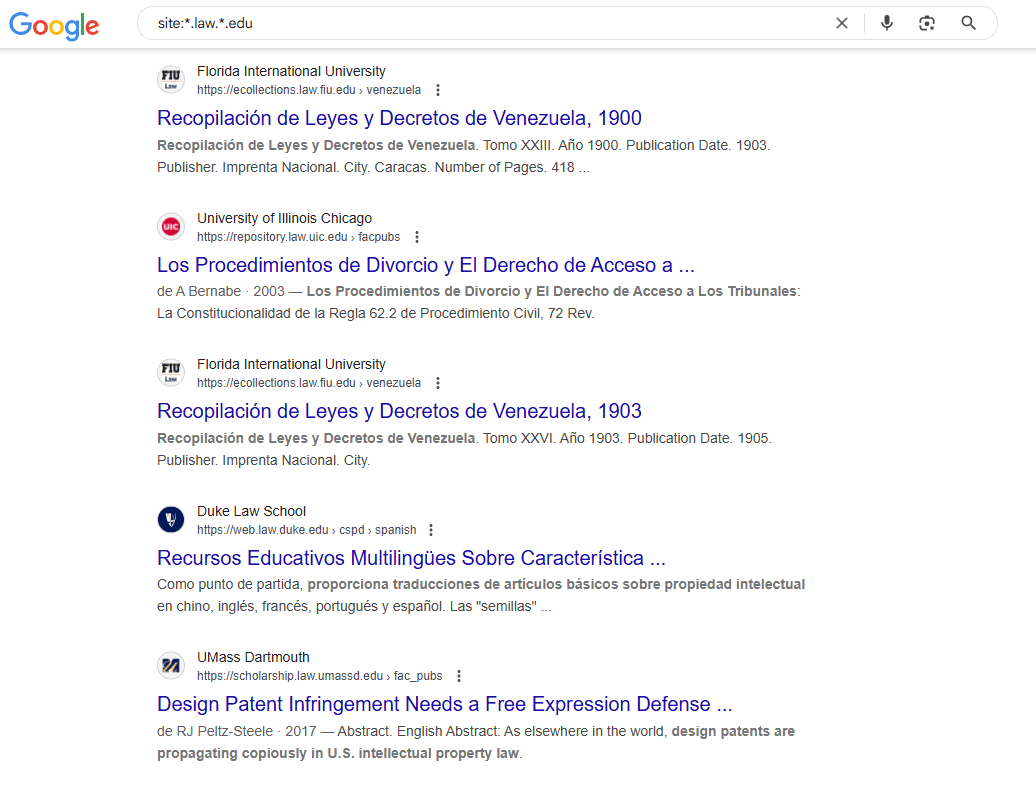Open Design Patent Infringement Needs a Free Expression link
The height and width of the screenshot is (786, 1036).
[445, 704]
